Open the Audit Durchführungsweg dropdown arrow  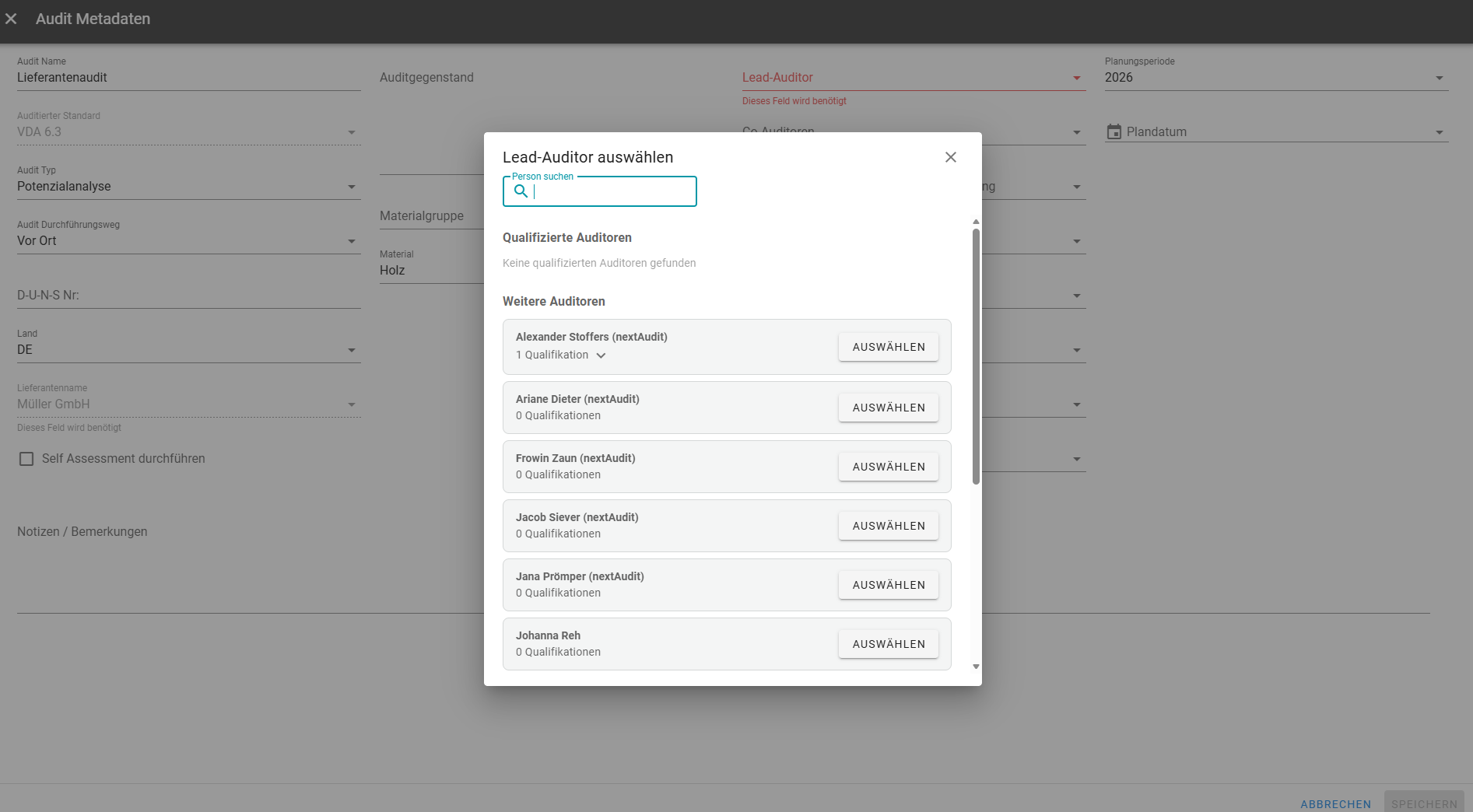click(x=351, y=241)
